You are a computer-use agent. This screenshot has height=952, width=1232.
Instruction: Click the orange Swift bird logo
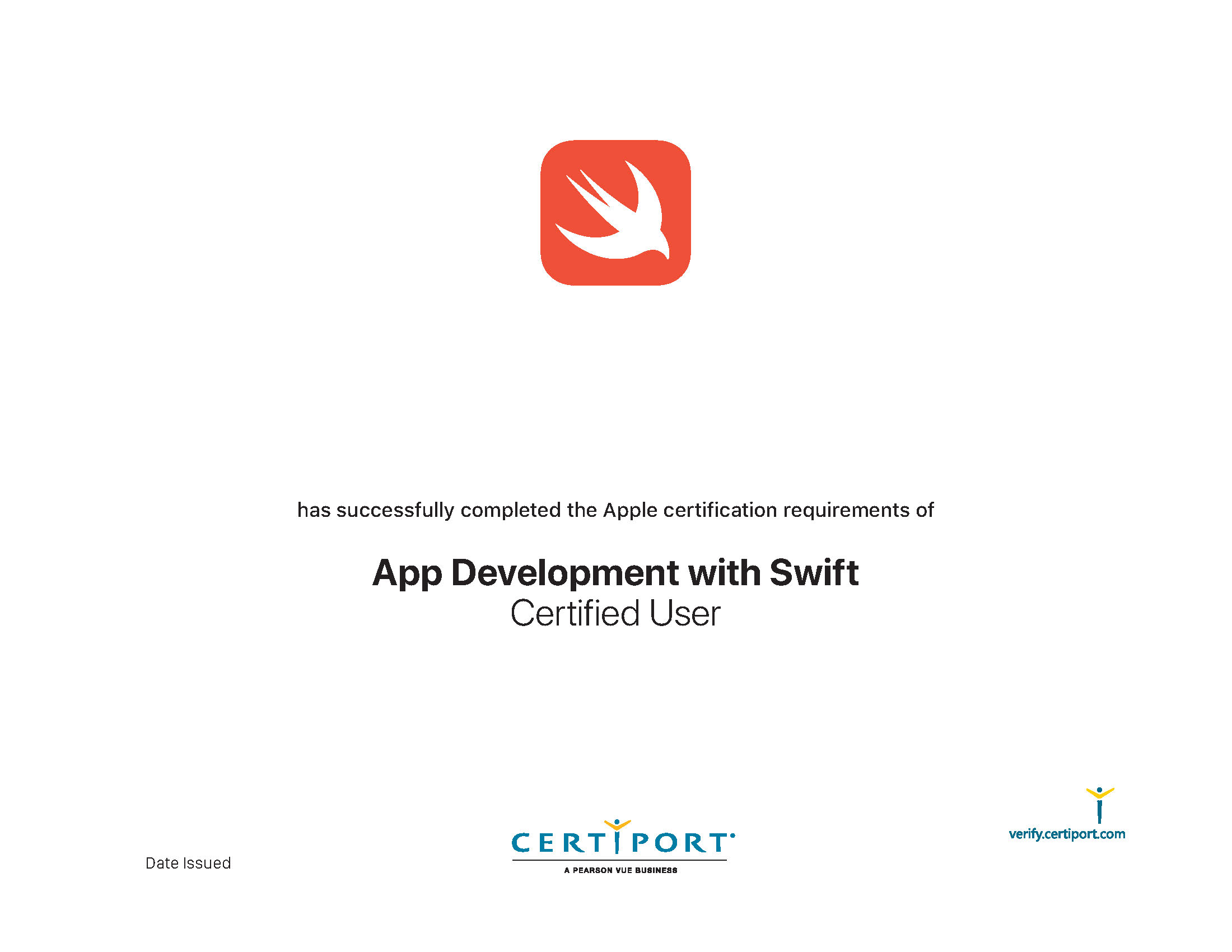pyautogui.click(x=615, y=213)
